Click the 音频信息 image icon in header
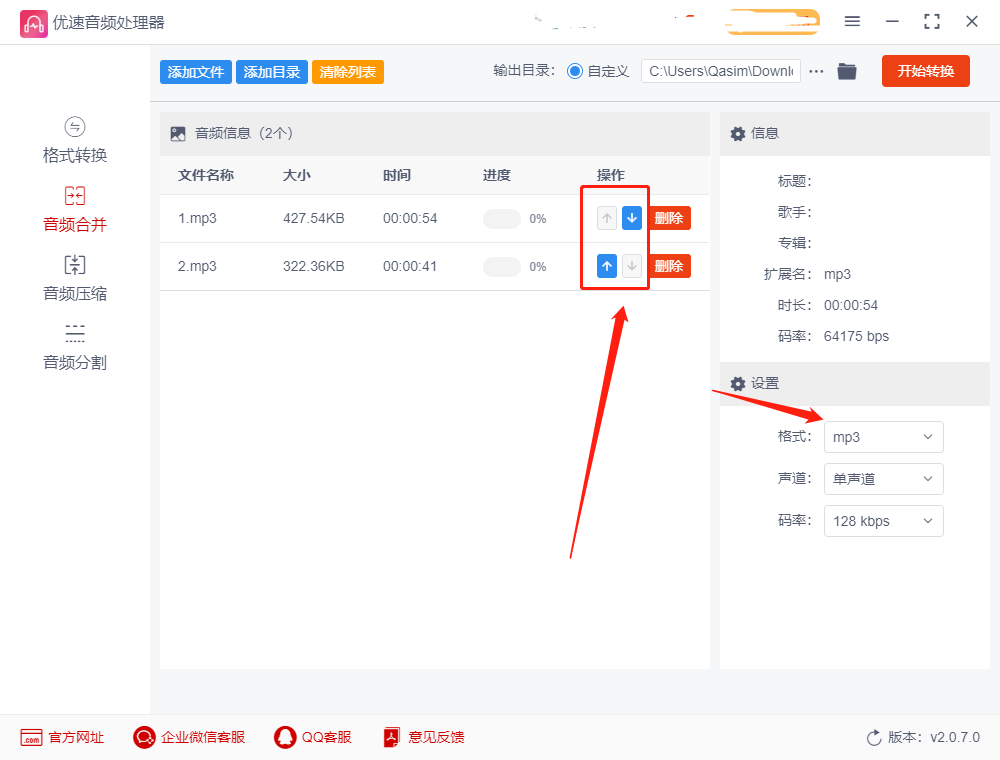The width and height of the screenshot is (1000, 760). pyautogui.click(x=178, y=133)
